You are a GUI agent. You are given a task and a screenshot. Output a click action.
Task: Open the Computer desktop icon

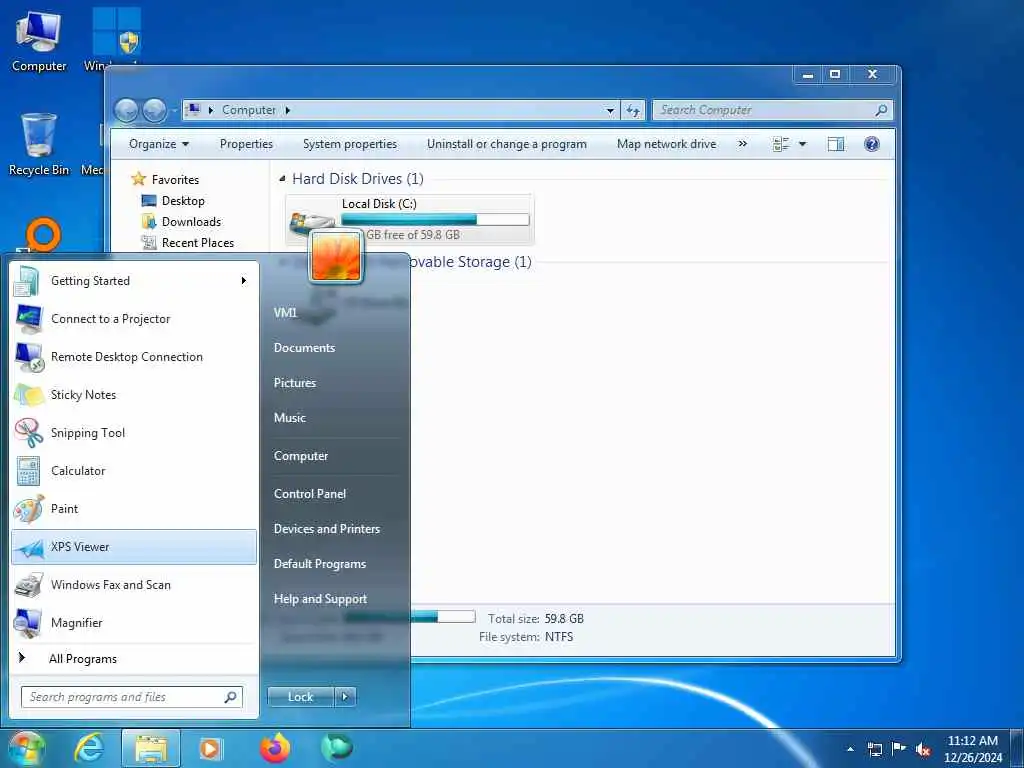[39, 41]
